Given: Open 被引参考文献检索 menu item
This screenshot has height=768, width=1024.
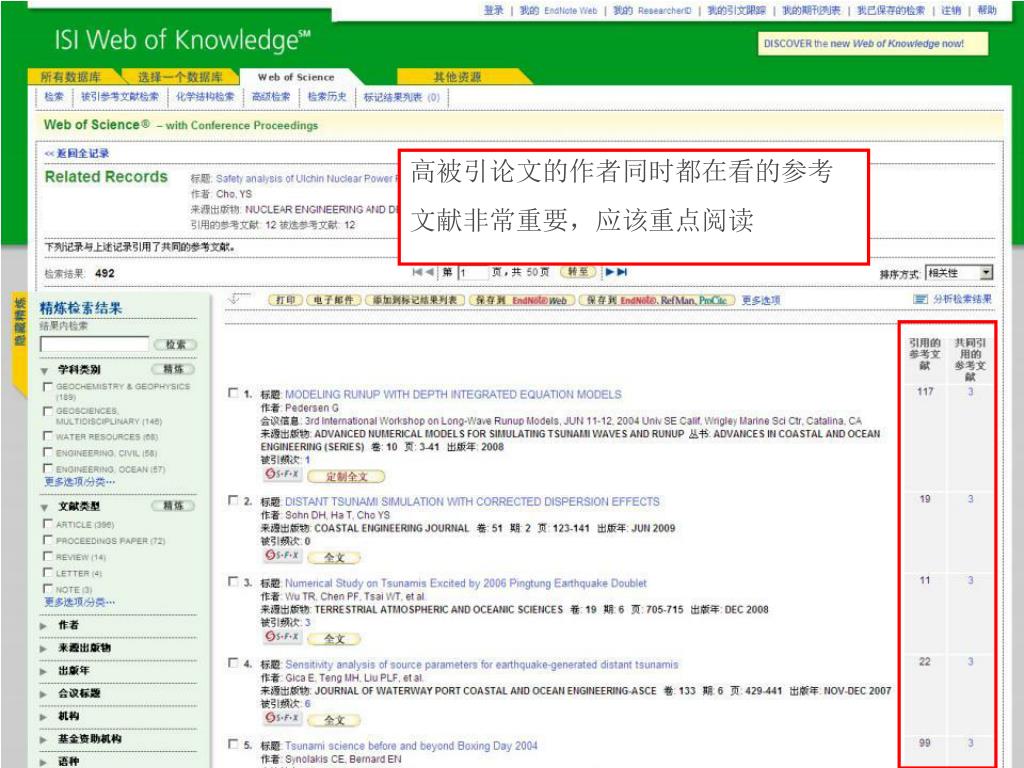Looking at the screenshot, I should [120, 97].
